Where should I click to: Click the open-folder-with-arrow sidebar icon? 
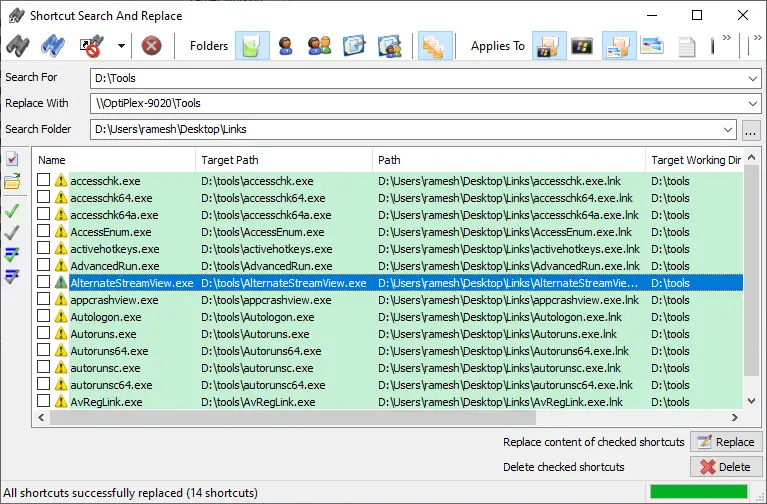tap(12, 181)
